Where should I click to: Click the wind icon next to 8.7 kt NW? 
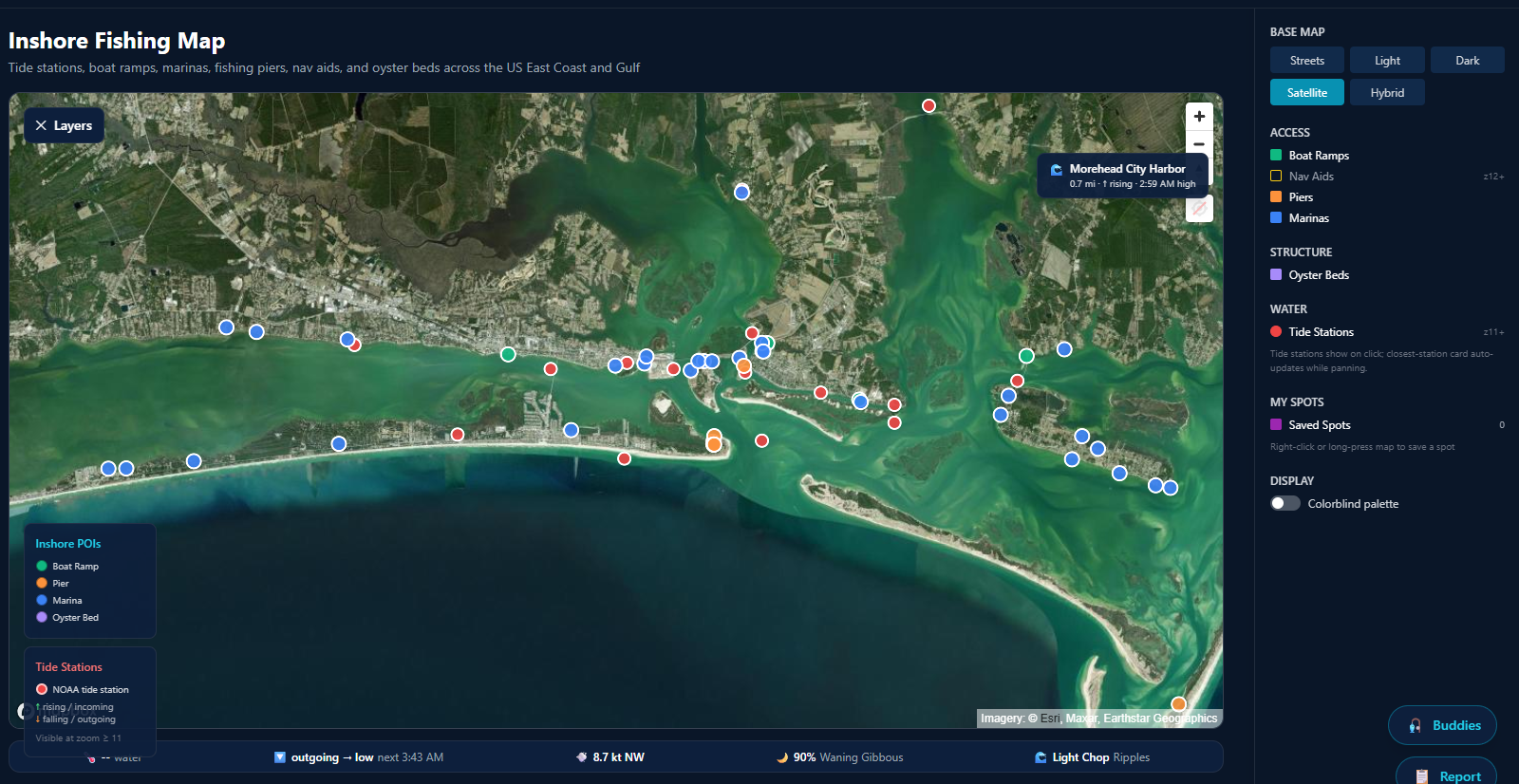(x=581, y=757)
